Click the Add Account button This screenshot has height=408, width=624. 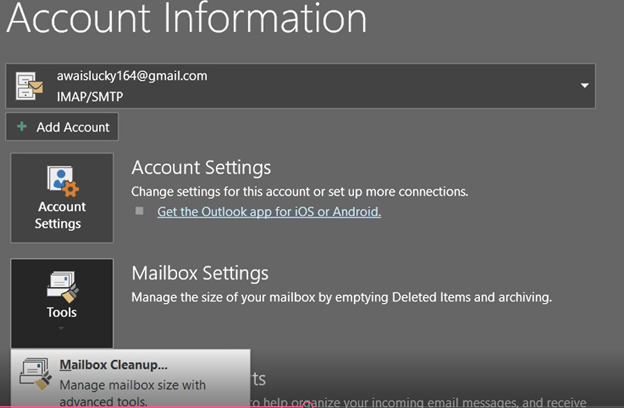(x=62, y=127)
